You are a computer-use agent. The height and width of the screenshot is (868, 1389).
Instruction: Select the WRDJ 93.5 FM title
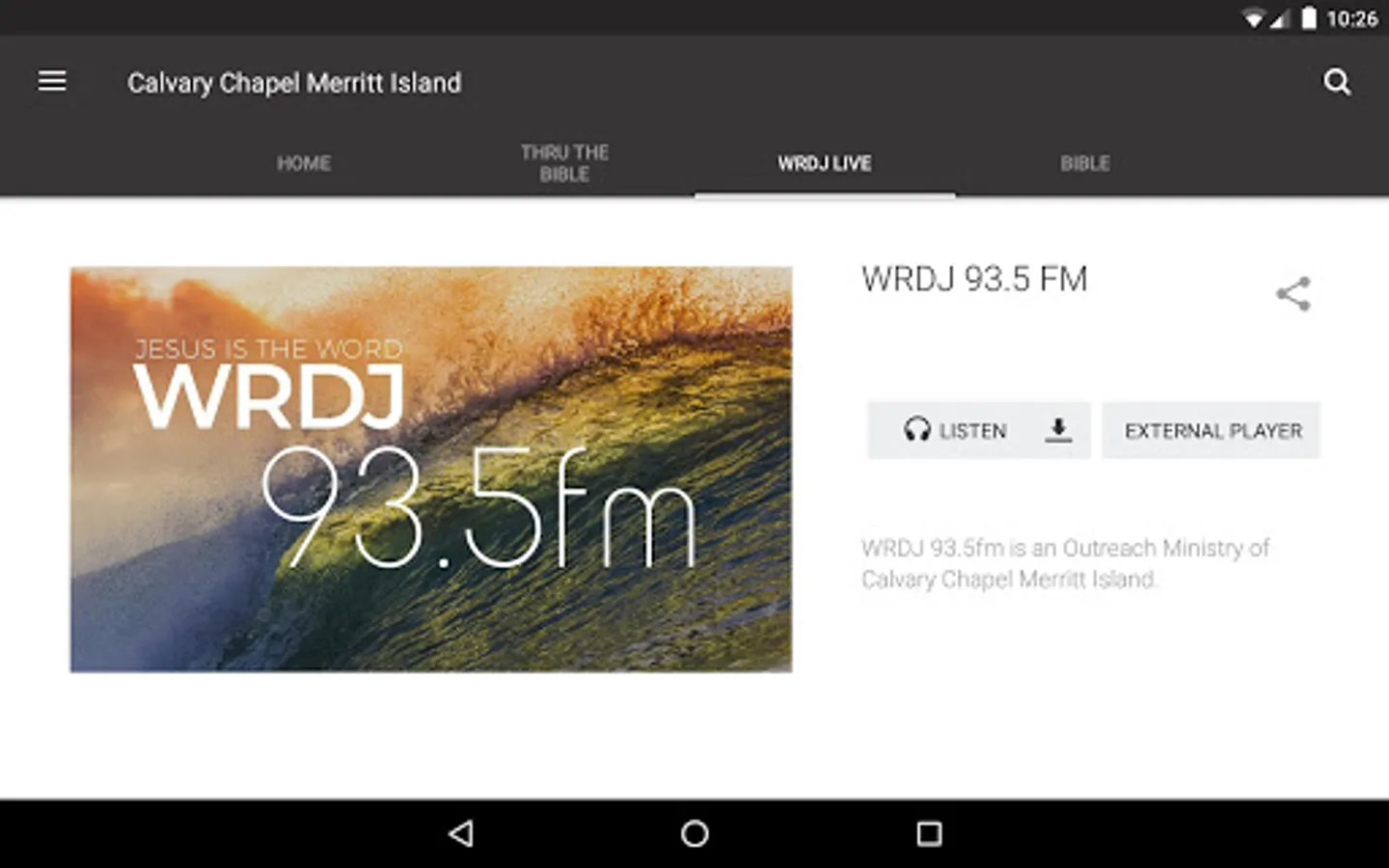point(974,280)
